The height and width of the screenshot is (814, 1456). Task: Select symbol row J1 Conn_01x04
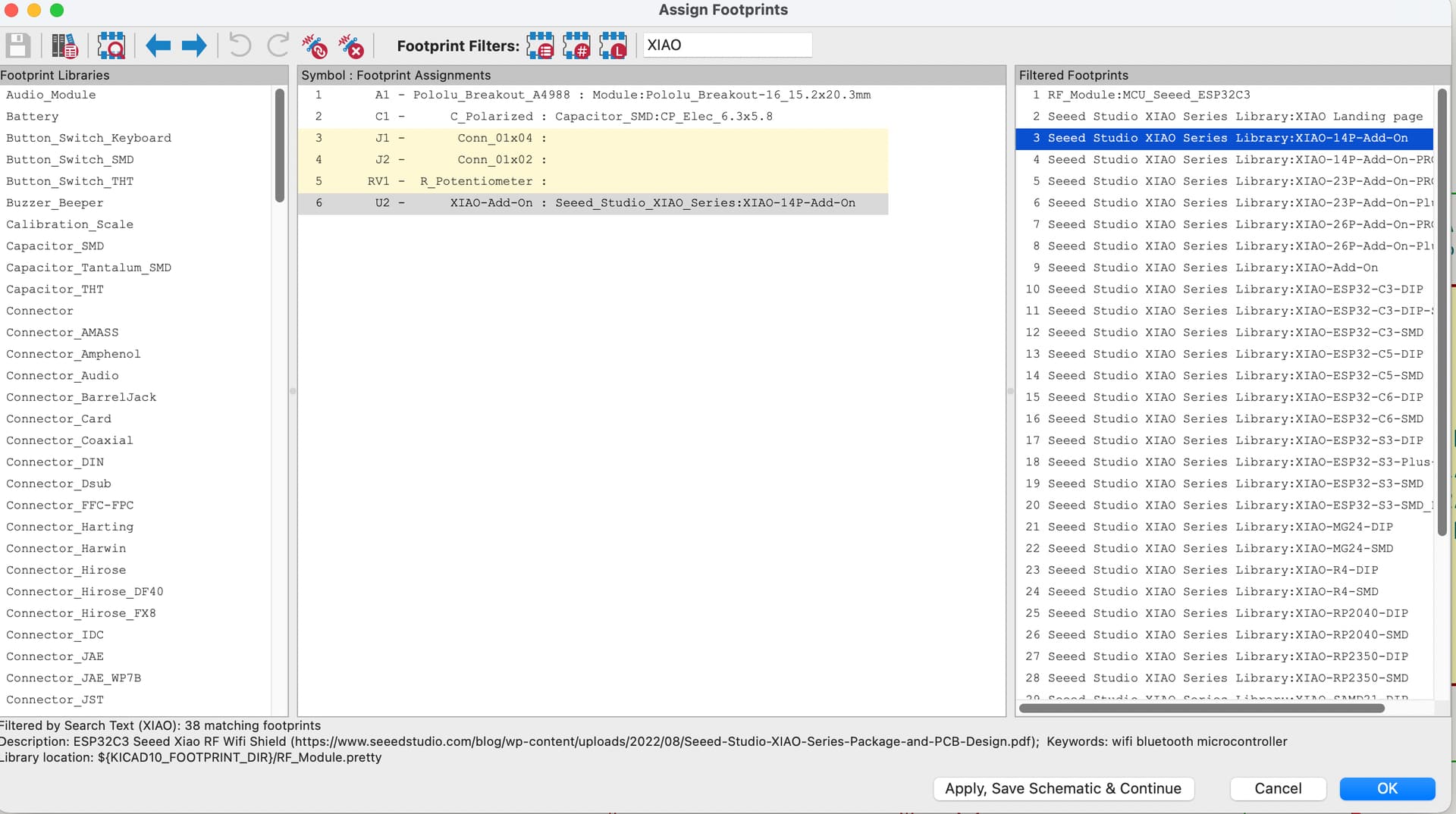[x=592, y=138]
